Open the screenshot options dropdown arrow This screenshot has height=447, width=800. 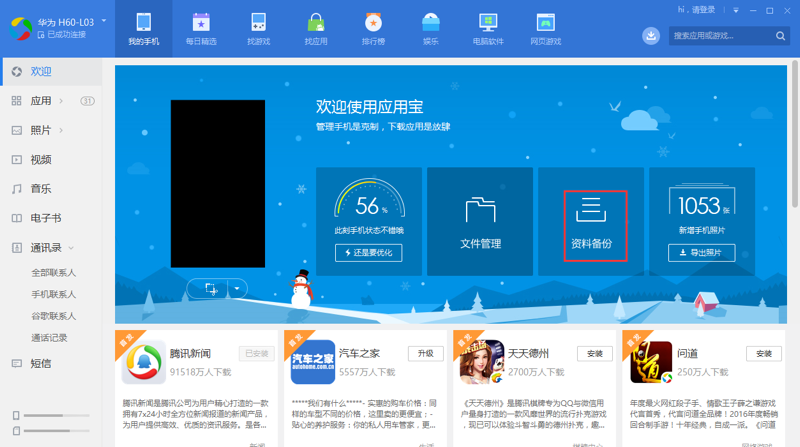coord(237,289)
